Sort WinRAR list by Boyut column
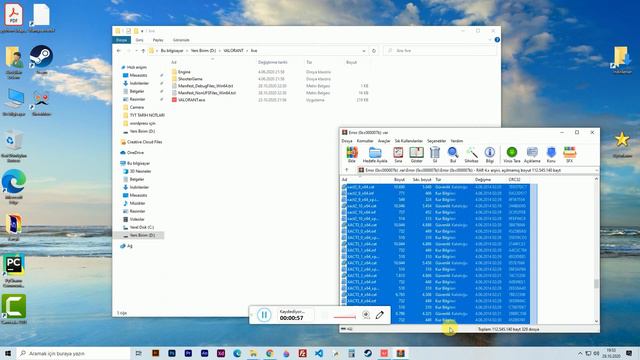Viewport: 640px width, 360px height. click(399, 180)
